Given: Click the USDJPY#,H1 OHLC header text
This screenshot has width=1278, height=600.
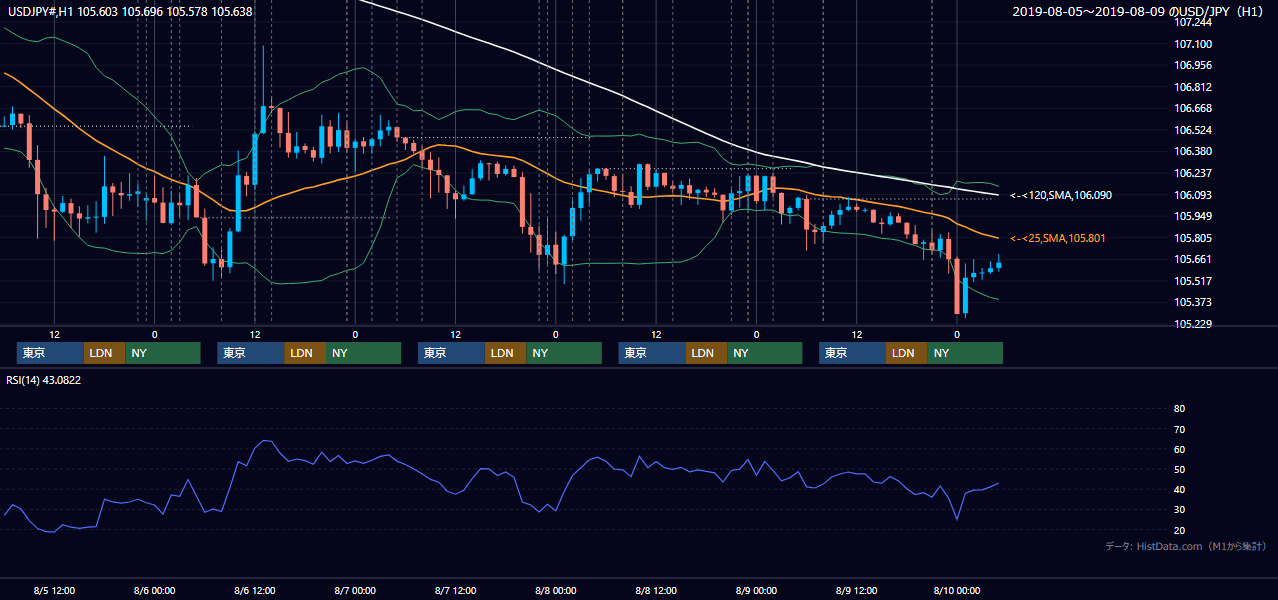Looking at the screenshot, I should coord(130,12).
